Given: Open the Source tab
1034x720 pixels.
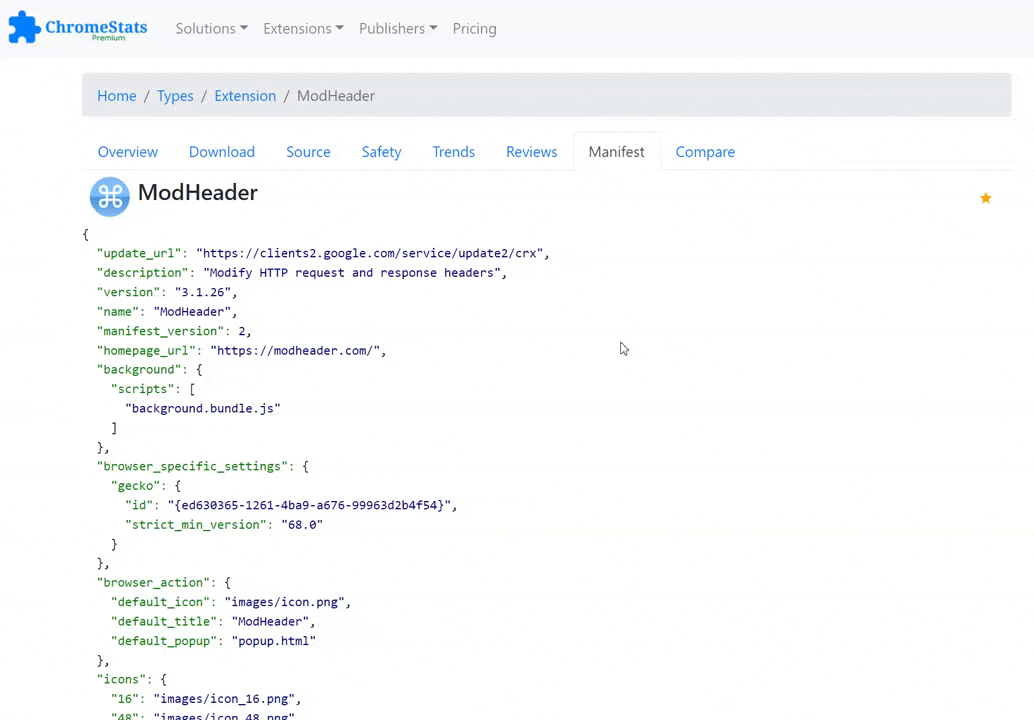Looking at the screenshot, I should [308, 152].
